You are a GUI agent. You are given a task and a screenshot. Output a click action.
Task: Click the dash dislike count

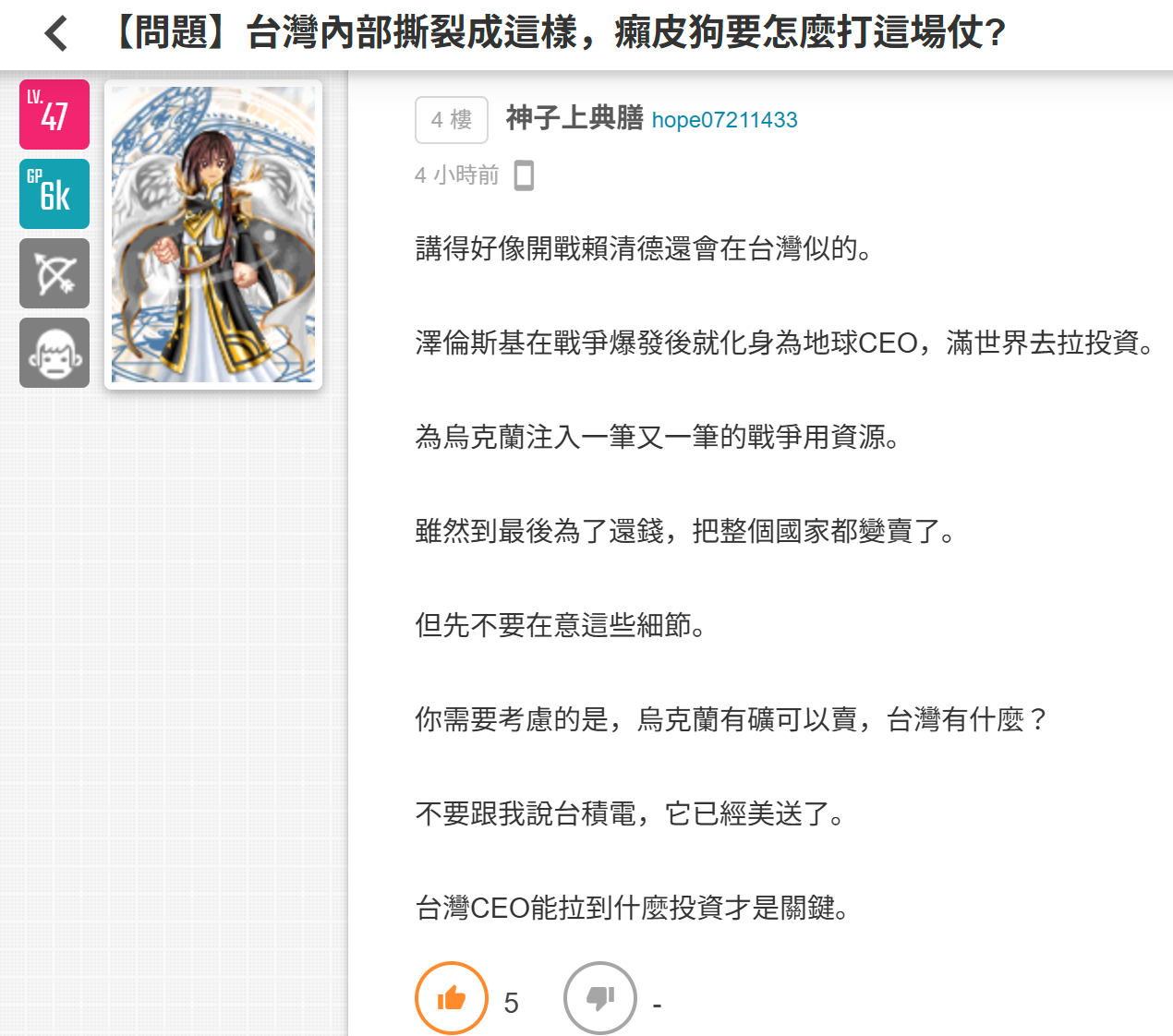(x=657, y=1004)
